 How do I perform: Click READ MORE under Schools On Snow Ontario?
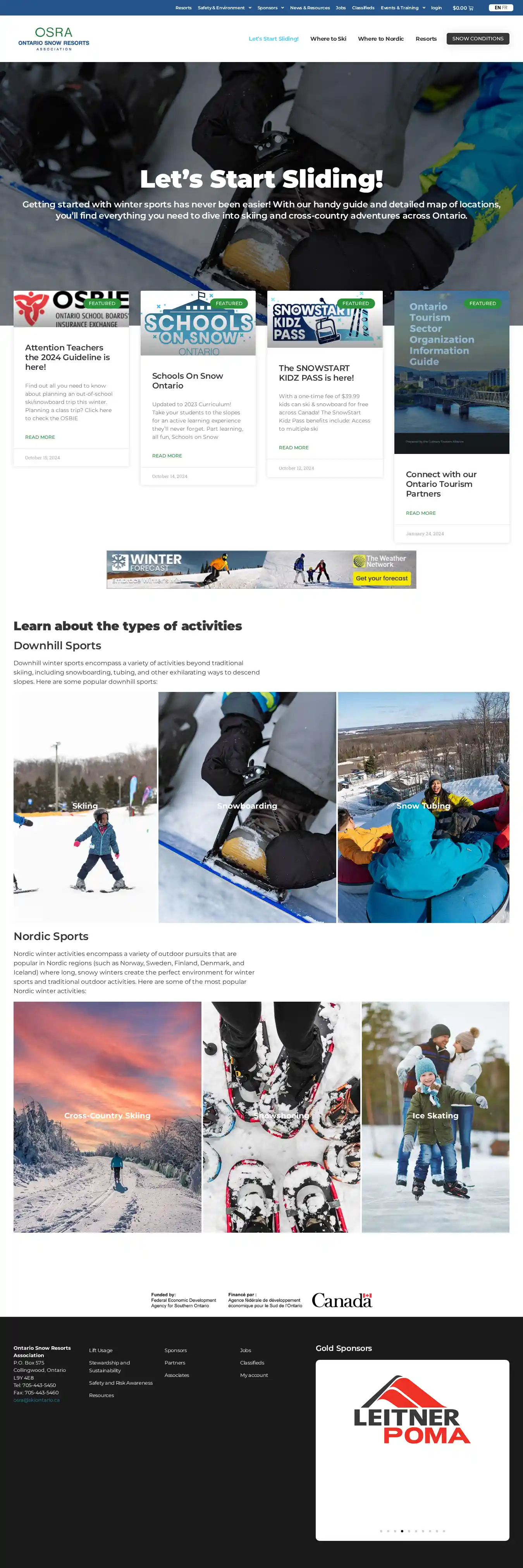coord(167,456)
